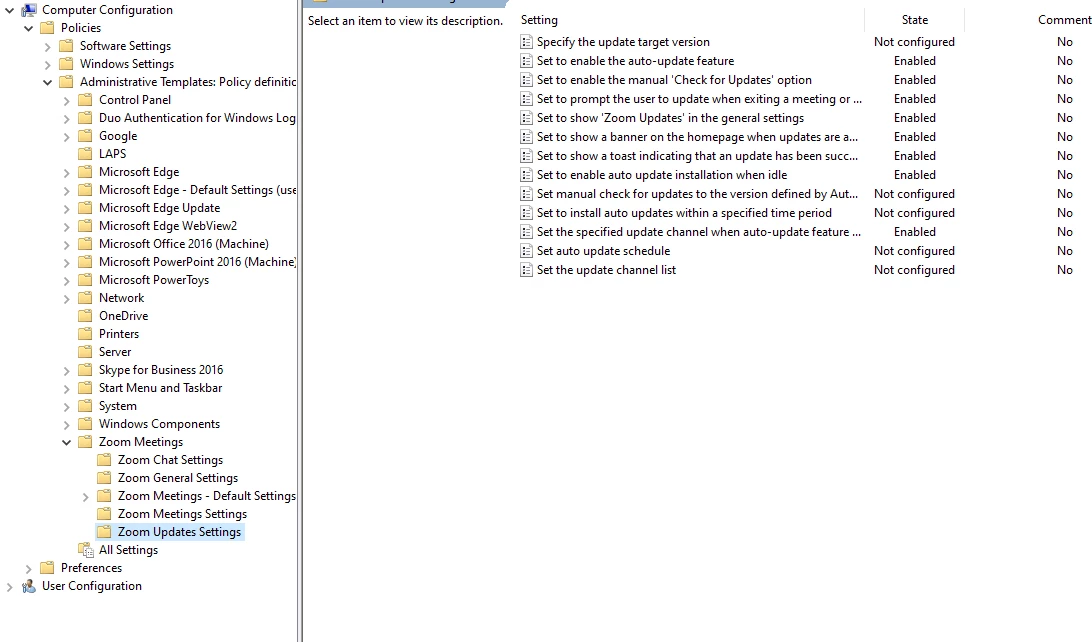Select 'Set to prompt the user to update when exiting a meeting' policy

click(699, 99)
